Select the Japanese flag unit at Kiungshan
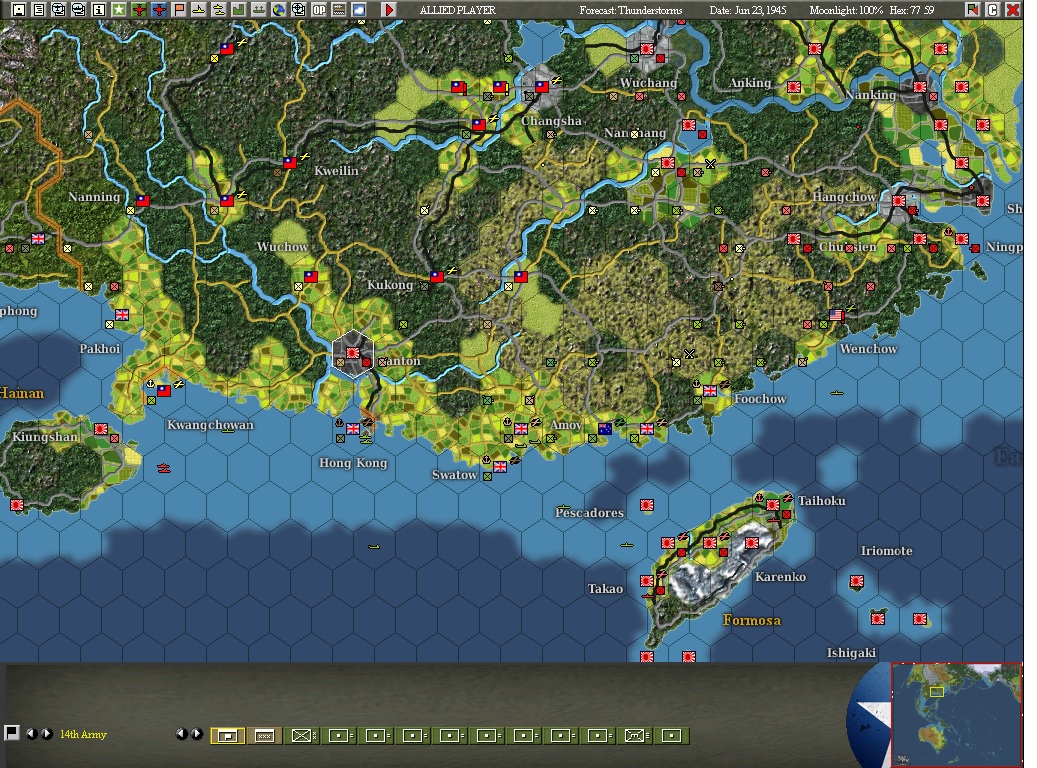This screenshot has height=768, width=1037. (x=101, y=429)
